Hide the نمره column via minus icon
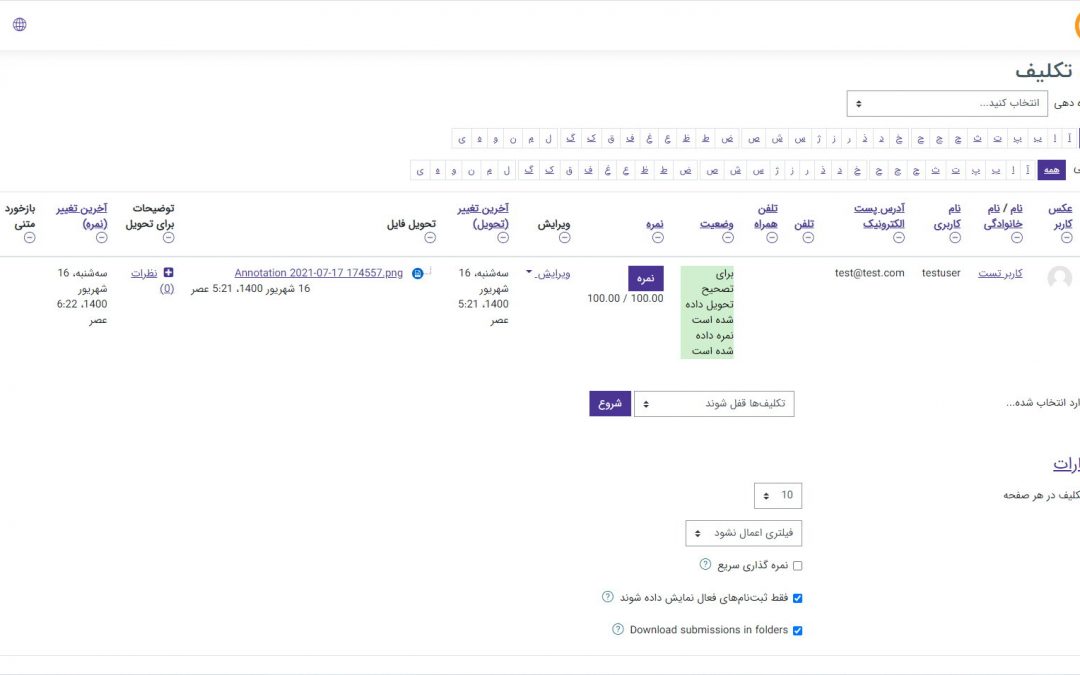This screenshot has height=675, width=1080. (x=655, y=238)
